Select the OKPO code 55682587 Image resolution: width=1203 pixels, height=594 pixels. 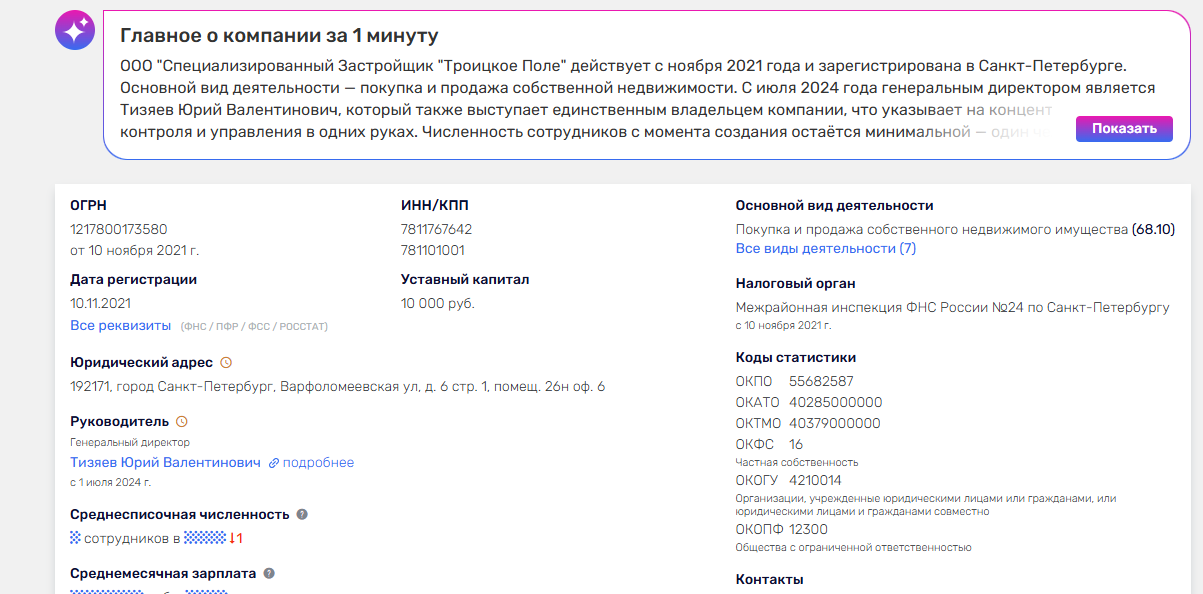[821, 381]
